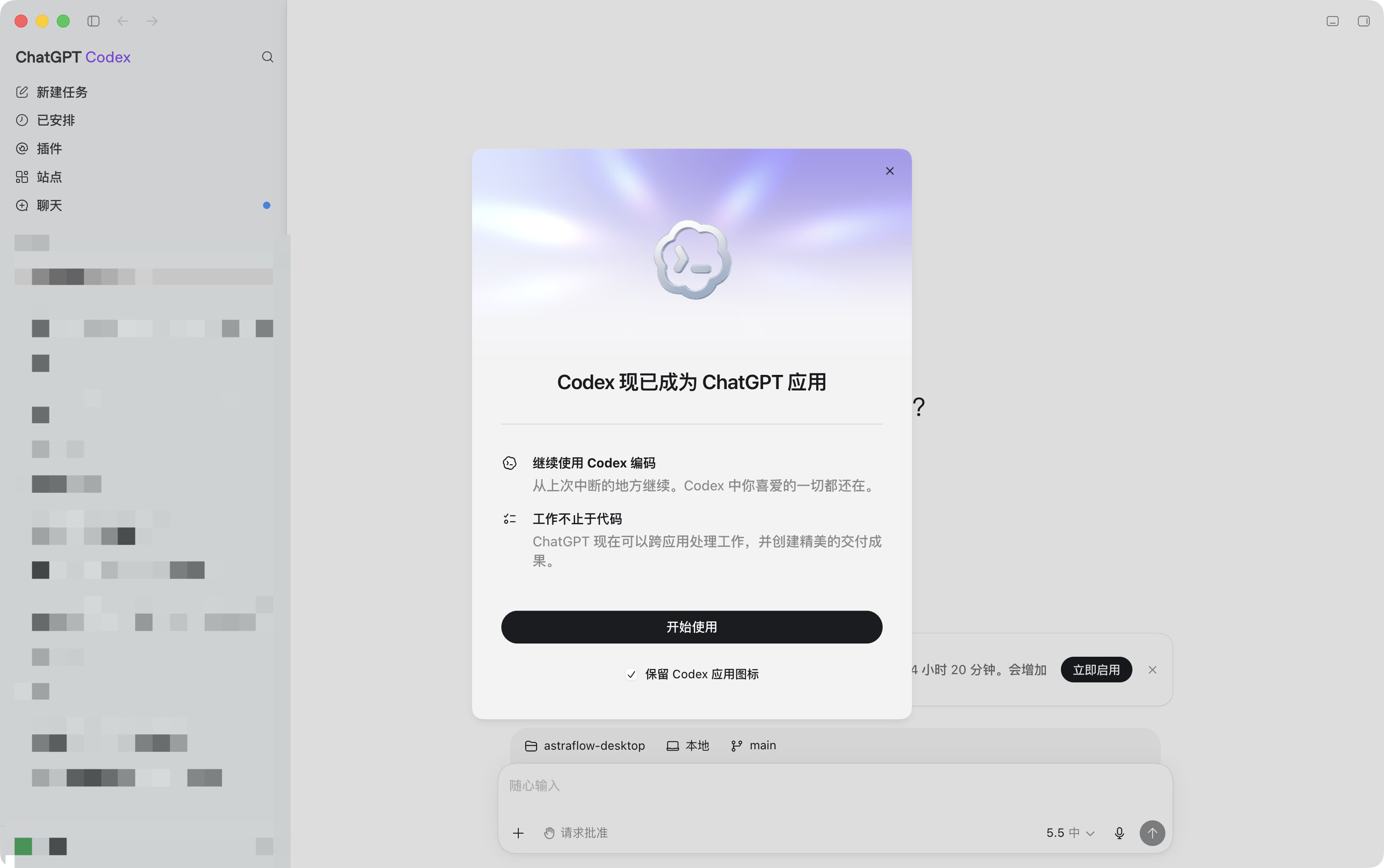Go forward with the right arrow
Image resolution: width=1384 pixels, height=868 pixels.
152,21
